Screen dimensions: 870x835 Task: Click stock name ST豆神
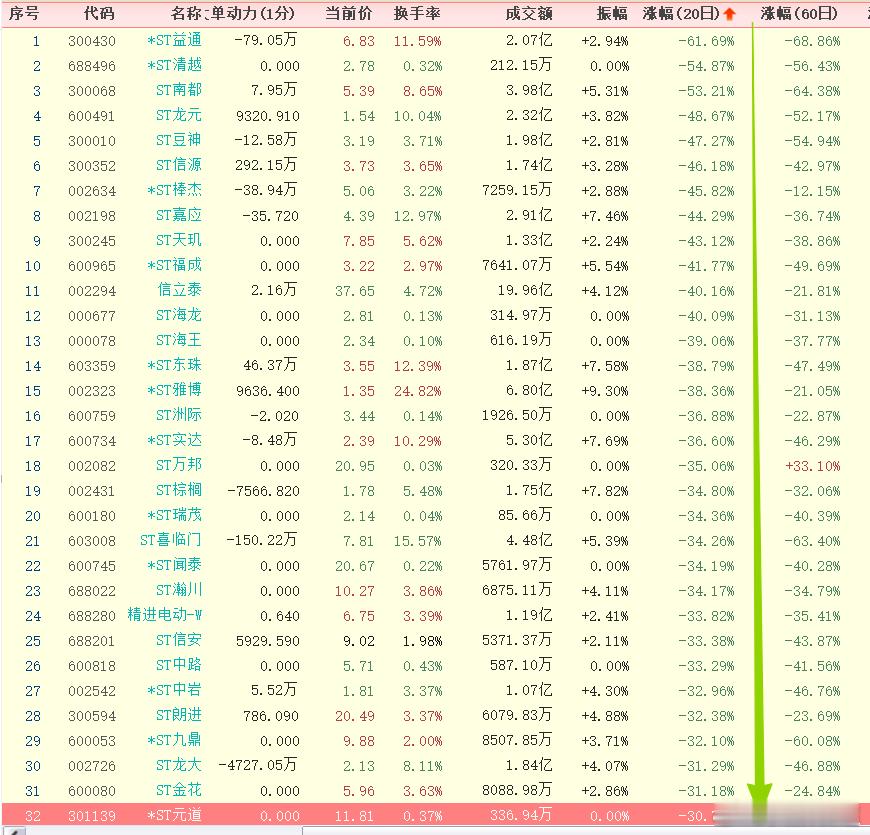point(179,140)
